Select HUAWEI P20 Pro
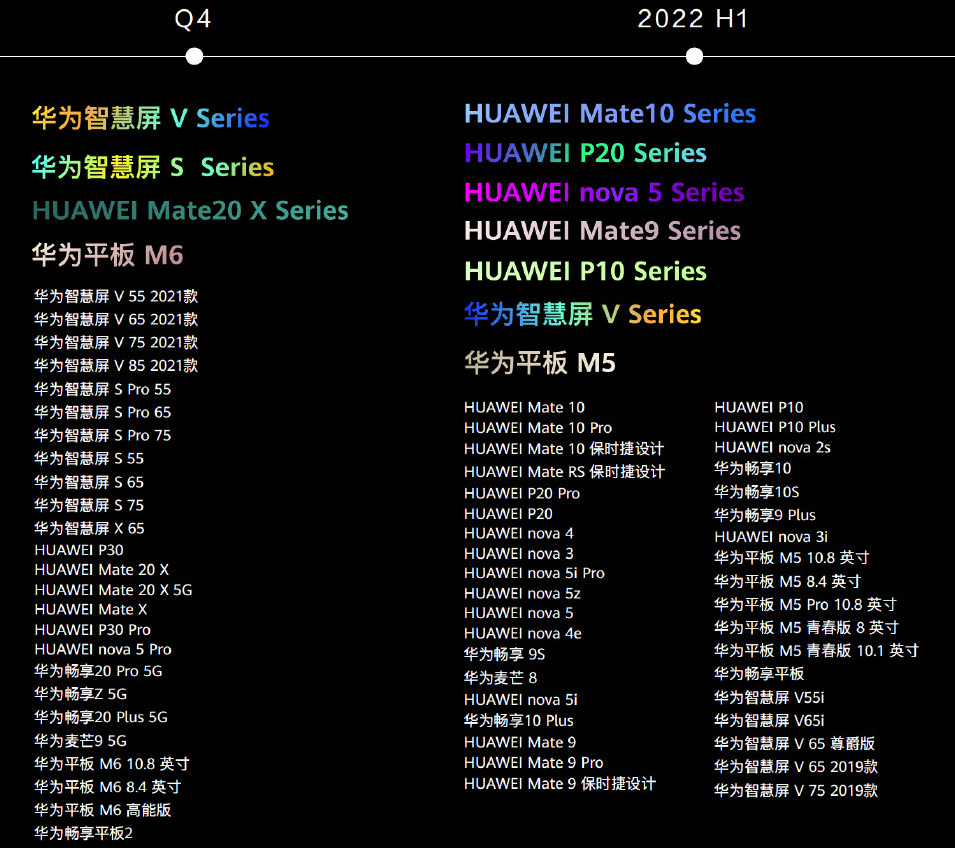 click(522, 494)
